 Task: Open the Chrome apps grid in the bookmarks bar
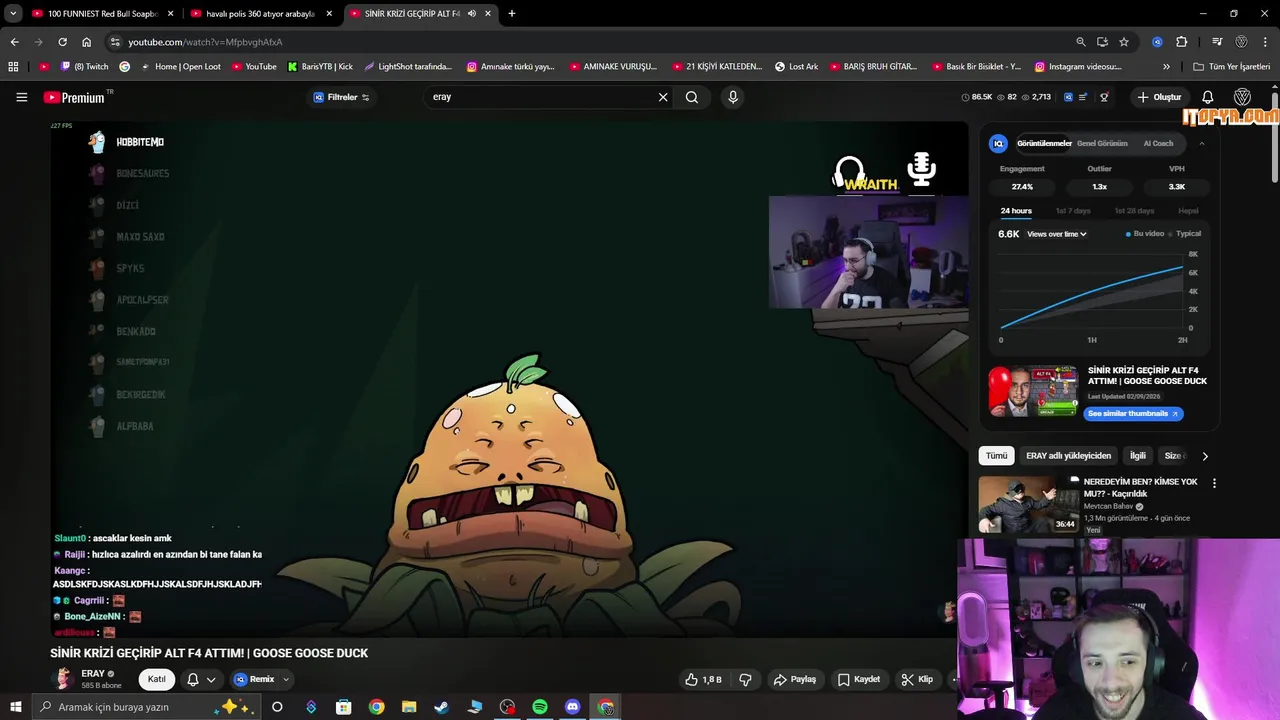pos(13,67)
